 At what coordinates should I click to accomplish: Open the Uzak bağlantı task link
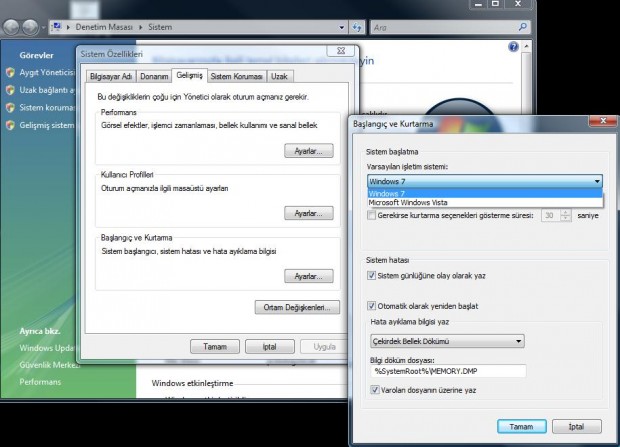pos(47,90)
